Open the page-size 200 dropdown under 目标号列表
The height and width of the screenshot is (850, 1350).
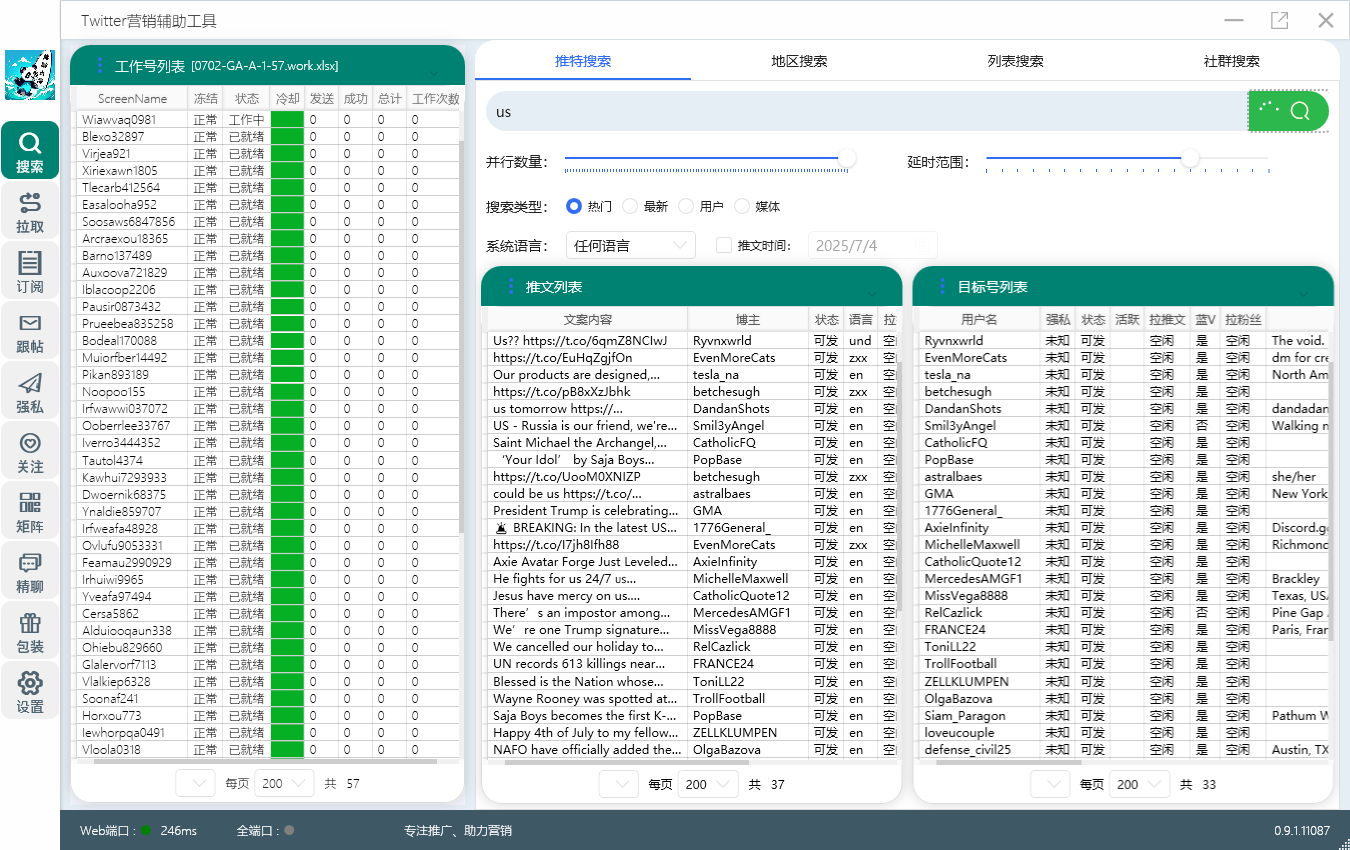coord(1139,785)
